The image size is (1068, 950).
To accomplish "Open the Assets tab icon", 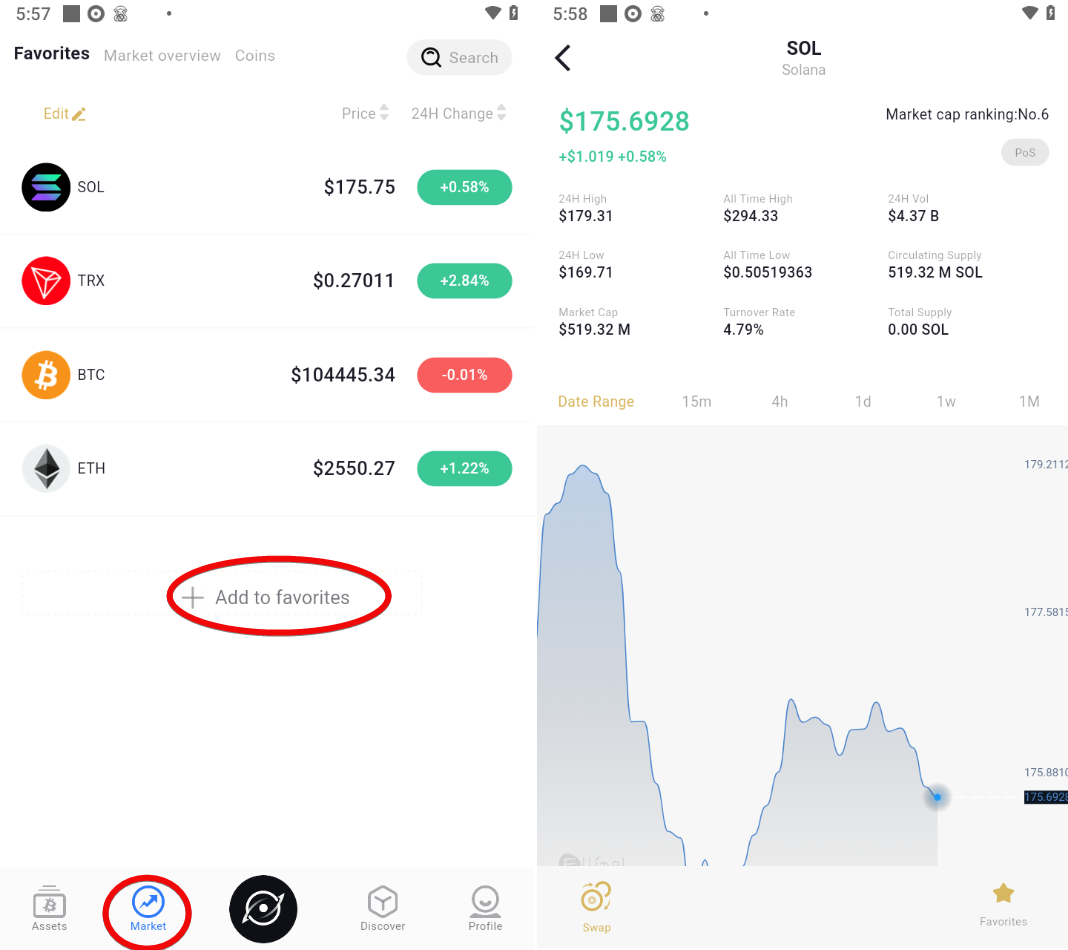I will (x=49, y=902).
